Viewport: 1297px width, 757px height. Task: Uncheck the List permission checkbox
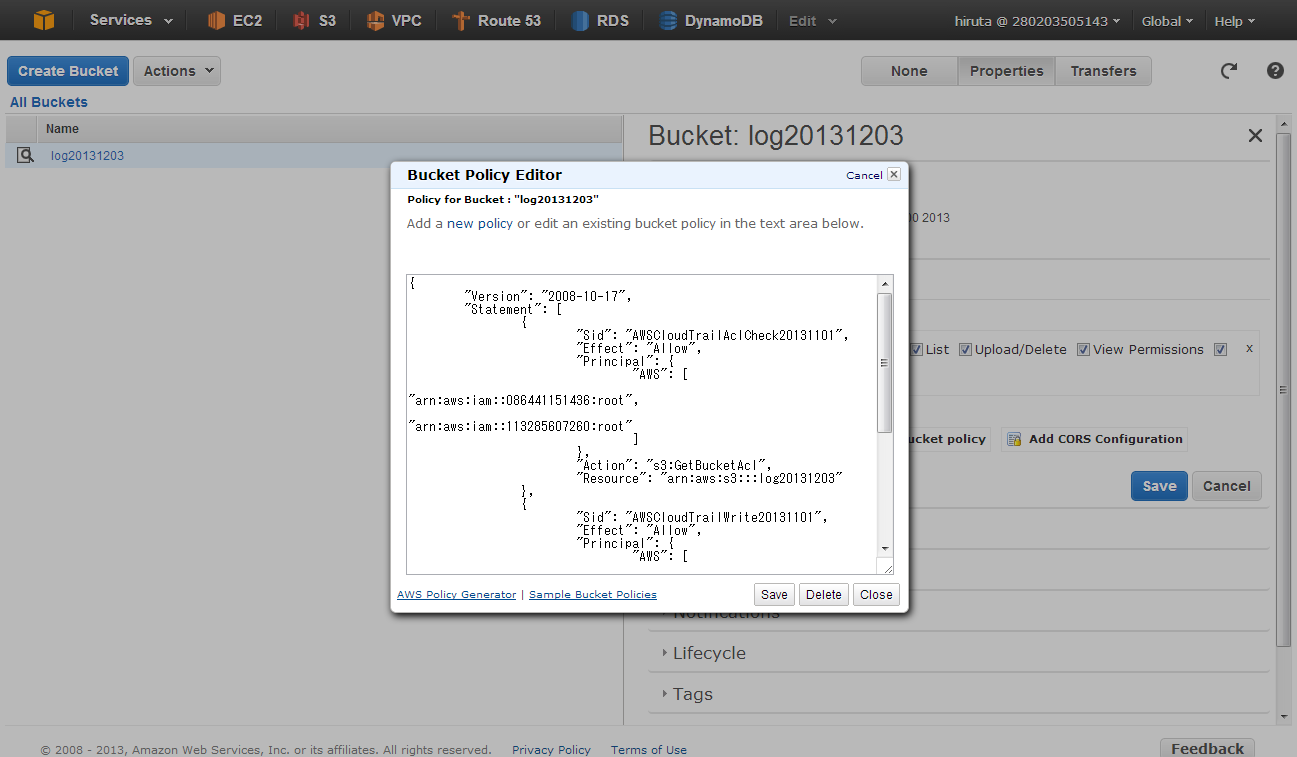coord(916,350)
